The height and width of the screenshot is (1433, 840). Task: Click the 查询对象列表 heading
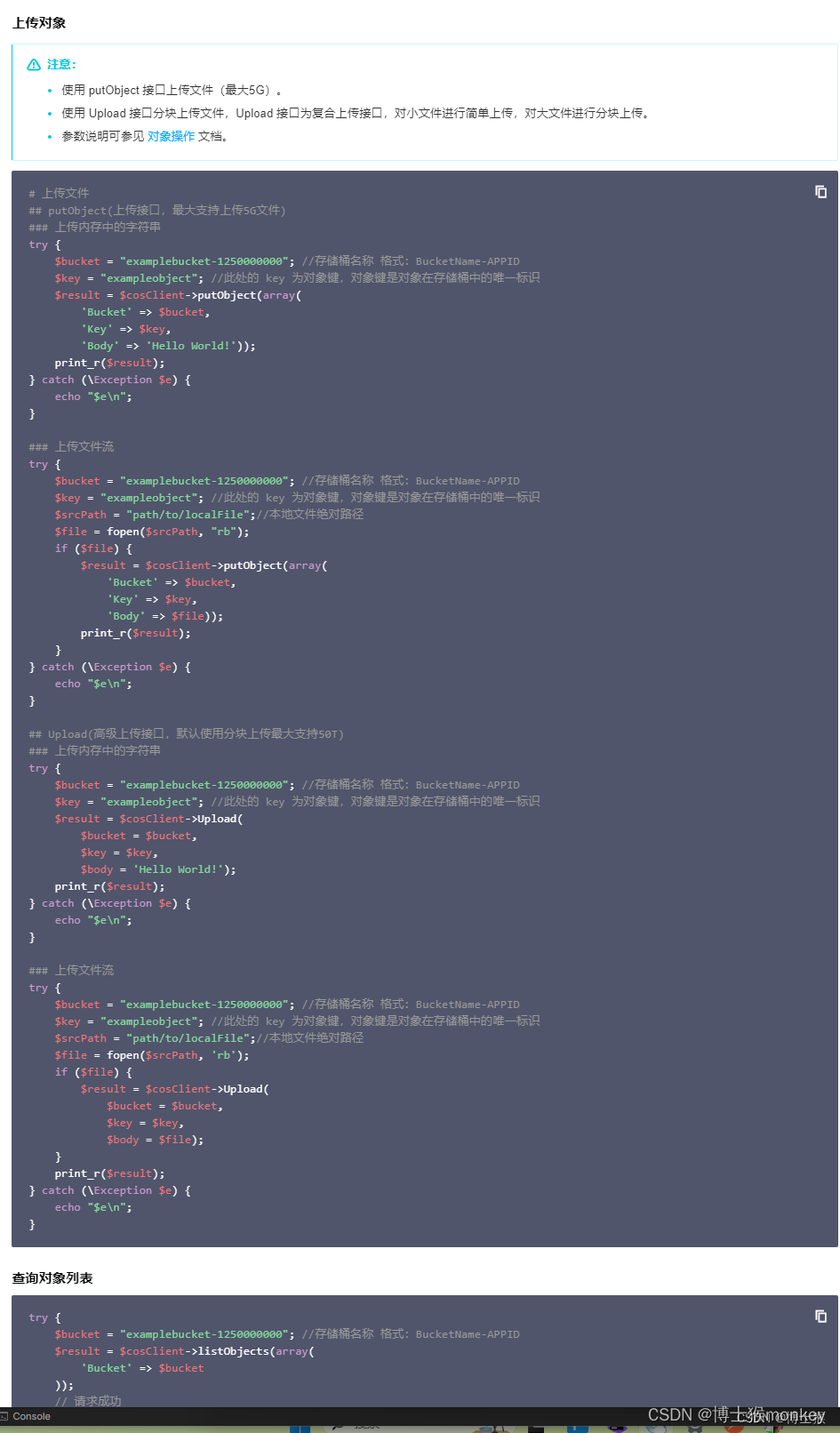(x=52, y=1277)
